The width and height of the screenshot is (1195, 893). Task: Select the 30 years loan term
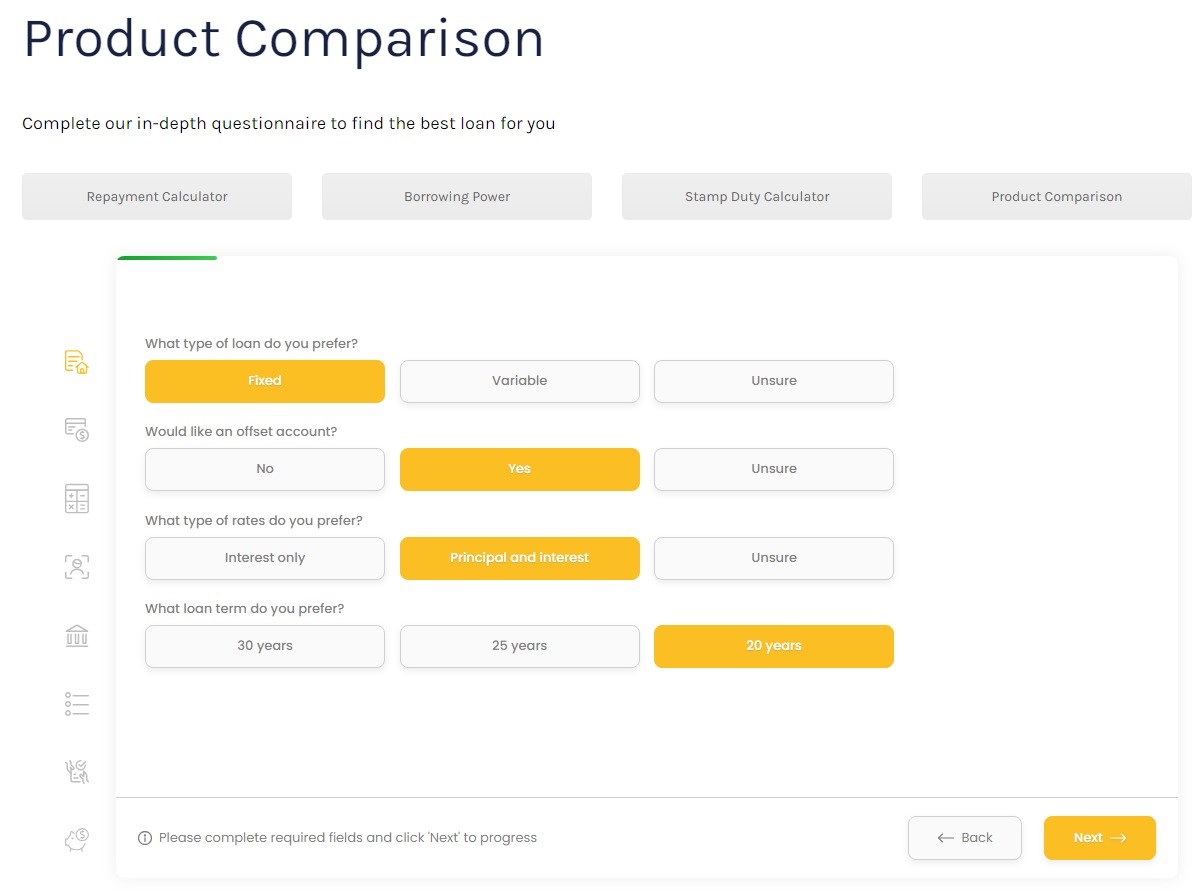coord(265,646)
